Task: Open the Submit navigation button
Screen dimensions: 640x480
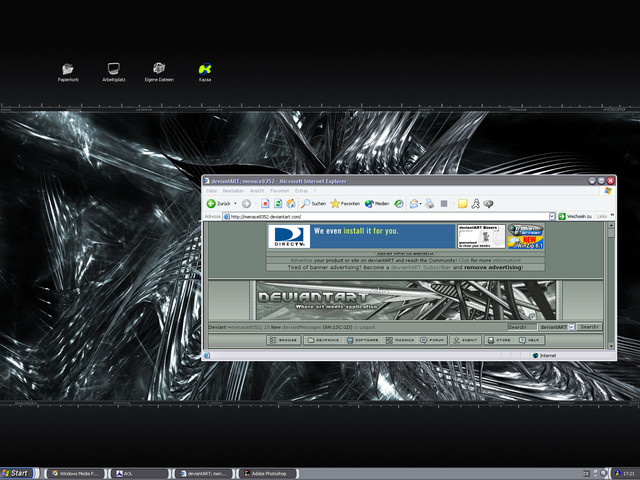Action: coord(466,340)
